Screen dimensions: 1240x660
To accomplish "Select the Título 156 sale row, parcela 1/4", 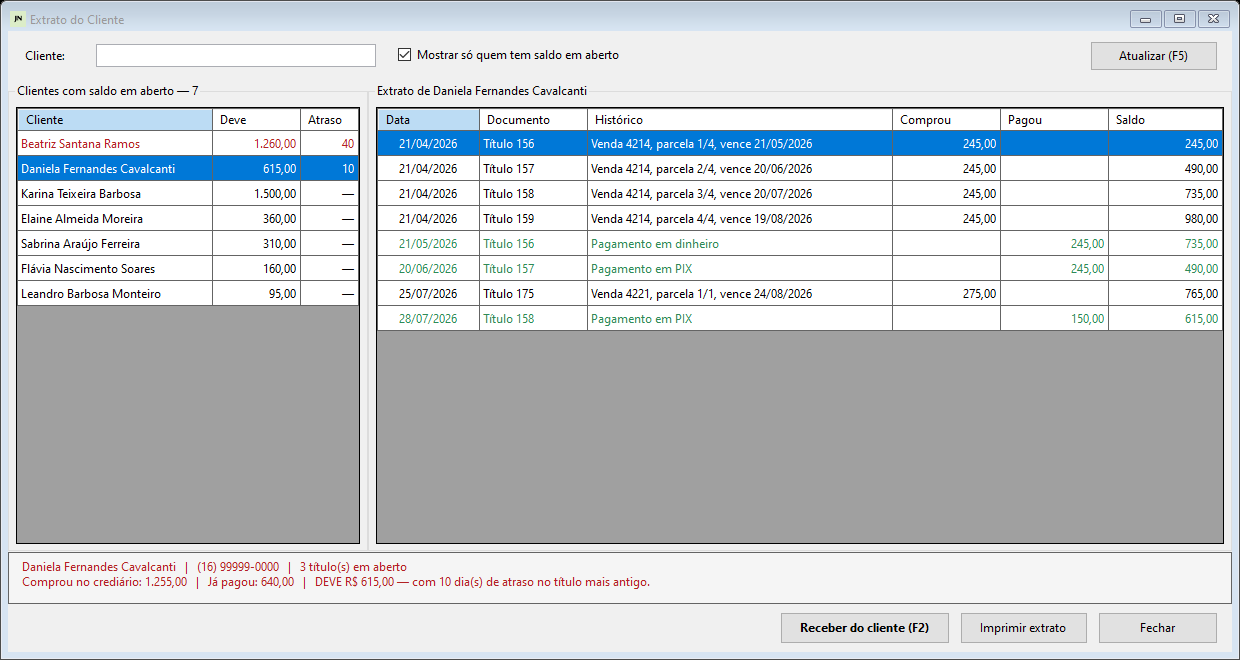I will click(x=800, y=144).
